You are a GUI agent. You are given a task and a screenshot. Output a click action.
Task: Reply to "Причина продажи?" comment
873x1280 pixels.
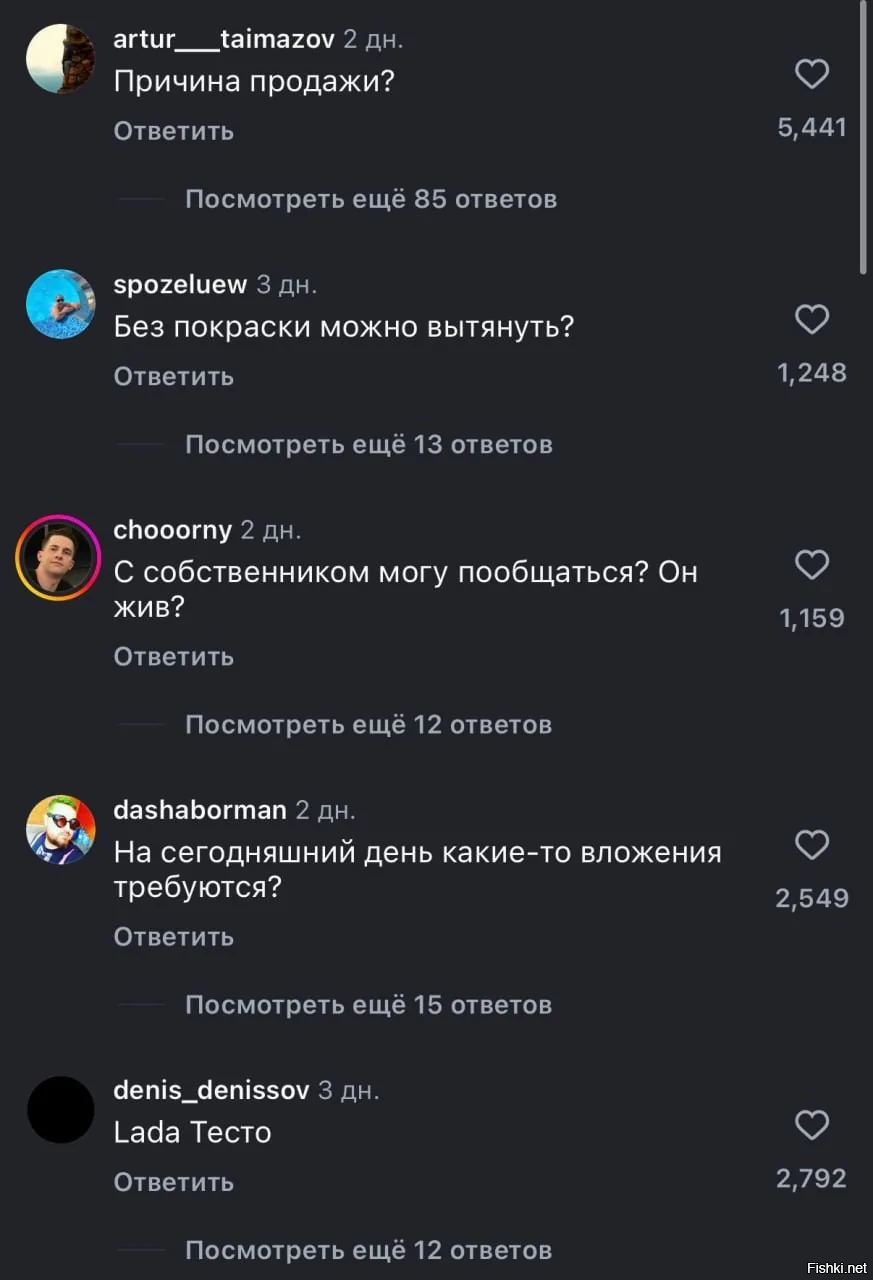pos(174,131)
